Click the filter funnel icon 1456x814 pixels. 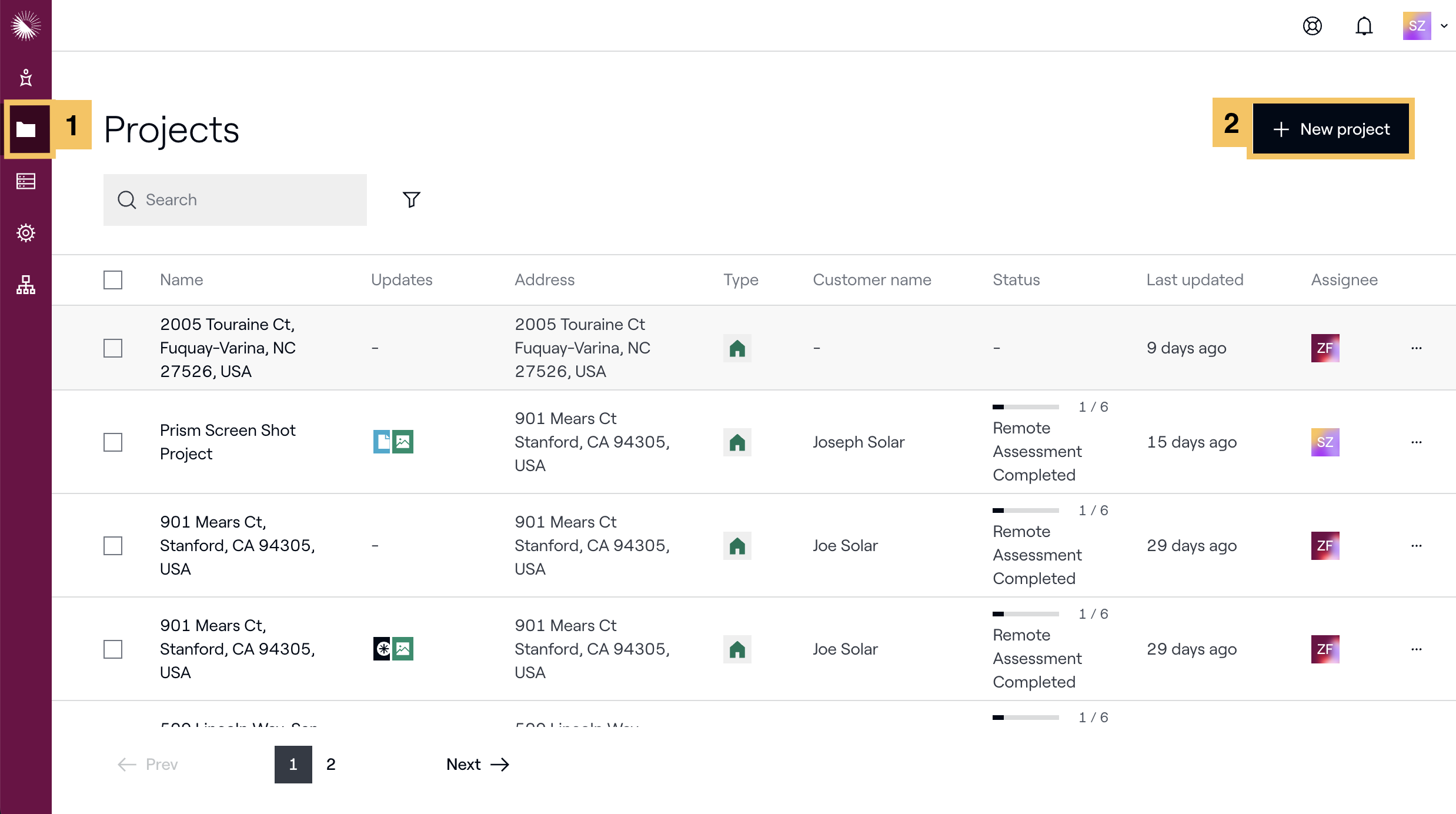411,199
